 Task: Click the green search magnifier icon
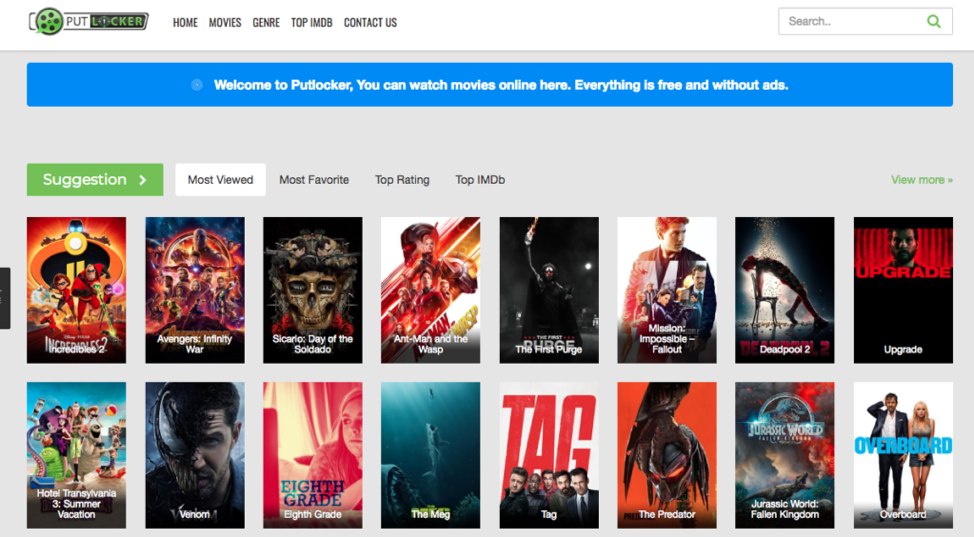pyautogui.click(x=934, y=22)
